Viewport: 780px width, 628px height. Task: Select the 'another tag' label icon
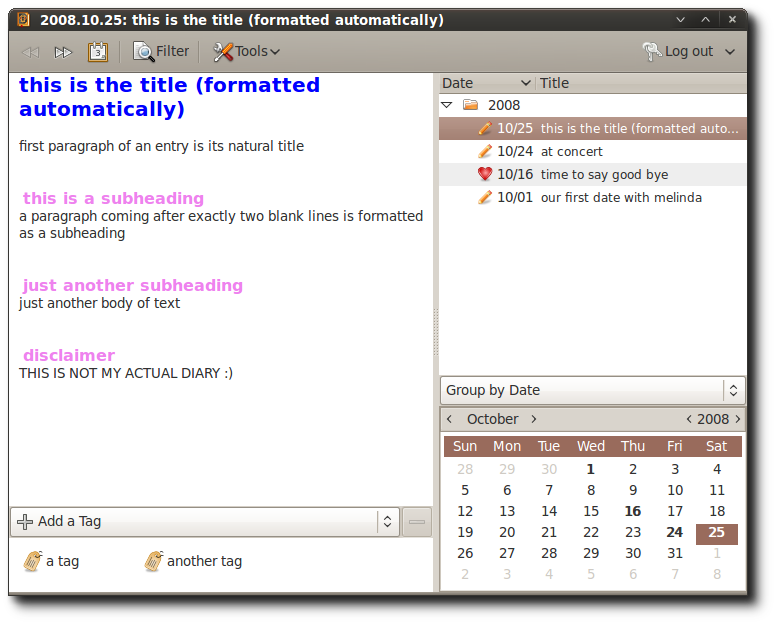point(154,561)
